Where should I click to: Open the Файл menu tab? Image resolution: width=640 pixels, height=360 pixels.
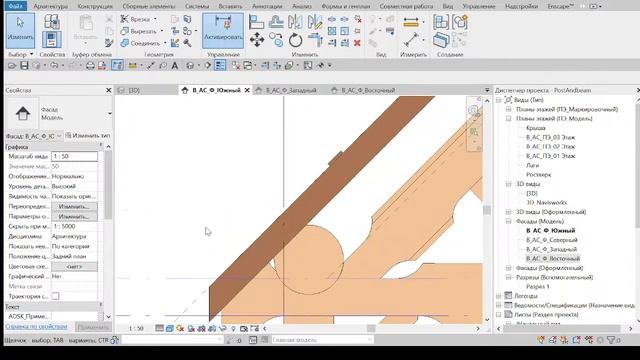[x=15, y=6]
